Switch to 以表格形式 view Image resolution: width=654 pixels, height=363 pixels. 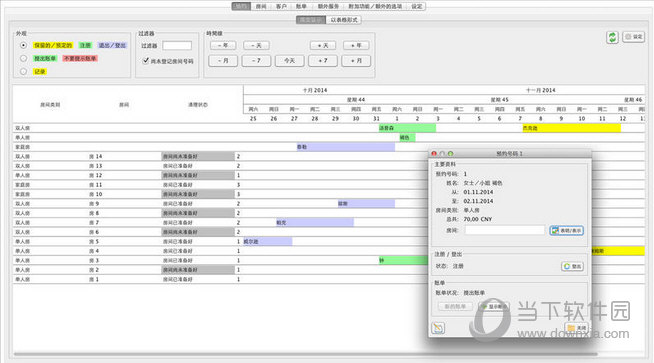[344, 20]
